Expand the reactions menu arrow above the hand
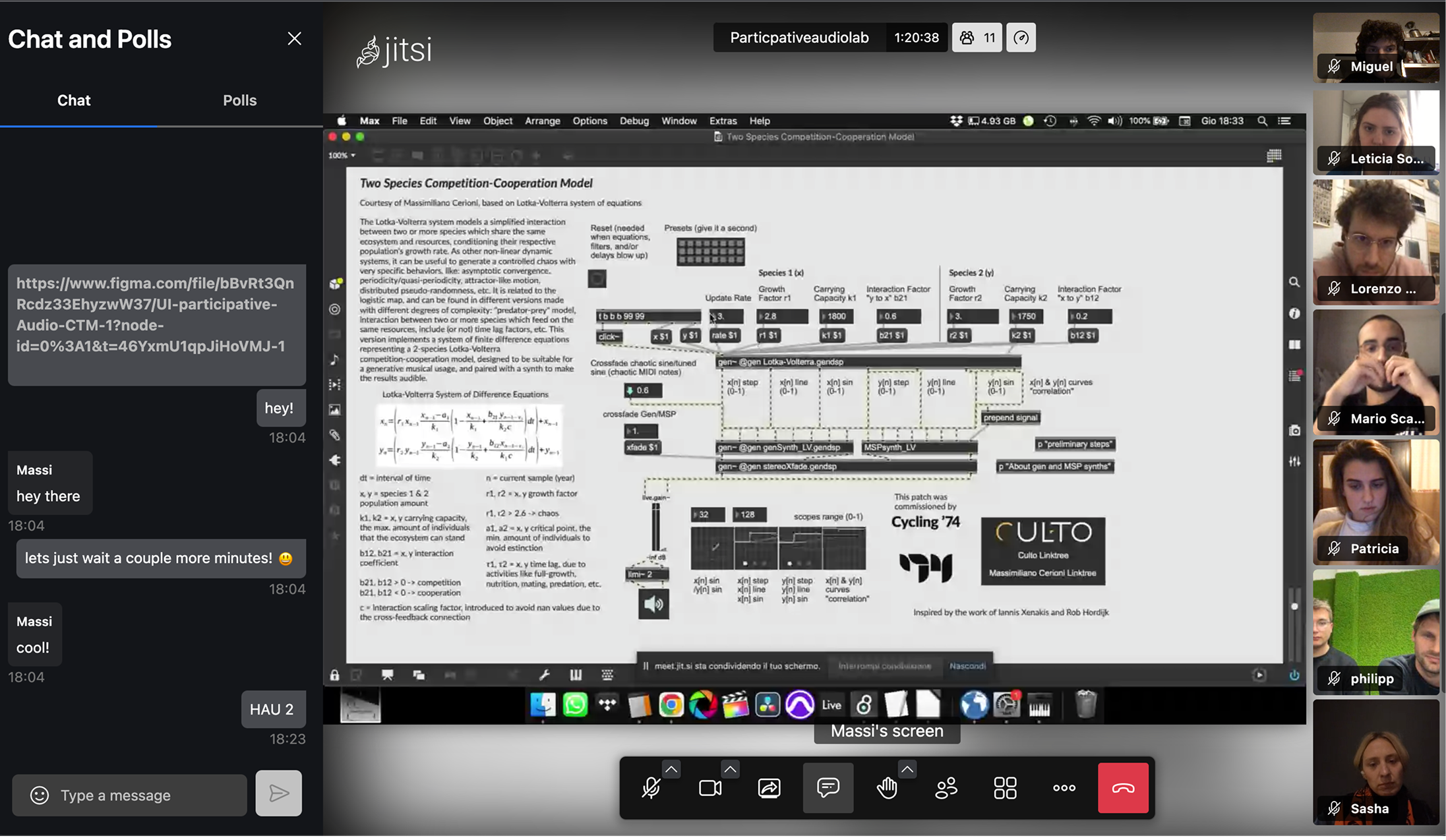 (x=907, y=769)
